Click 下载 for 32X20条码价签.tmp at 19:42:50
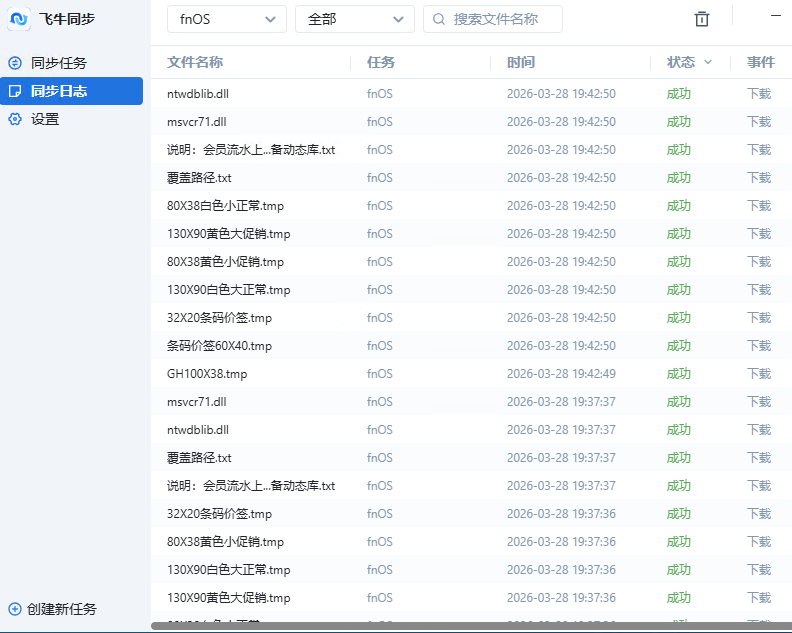 click(759, 318)
